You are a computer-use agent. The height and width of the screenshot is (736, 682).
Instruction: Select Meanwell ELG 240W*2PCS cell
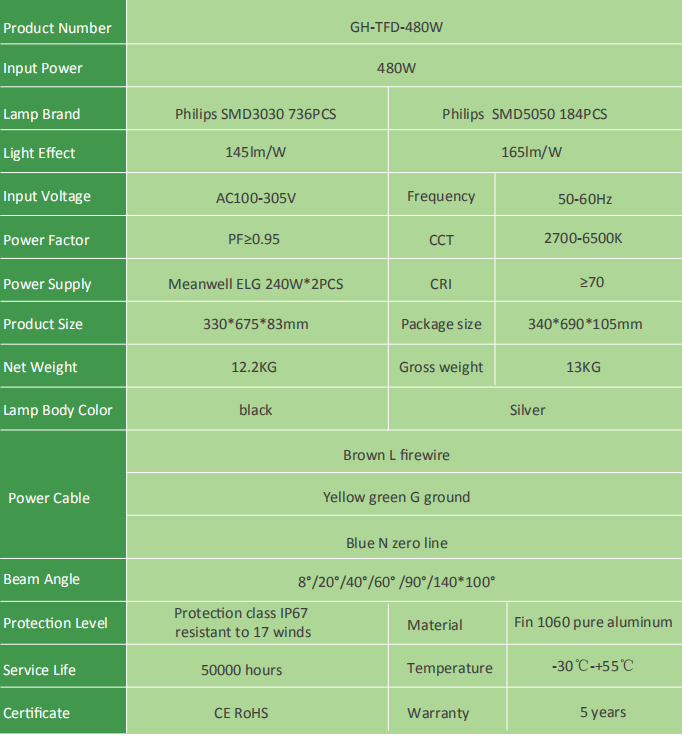[257, 281]
